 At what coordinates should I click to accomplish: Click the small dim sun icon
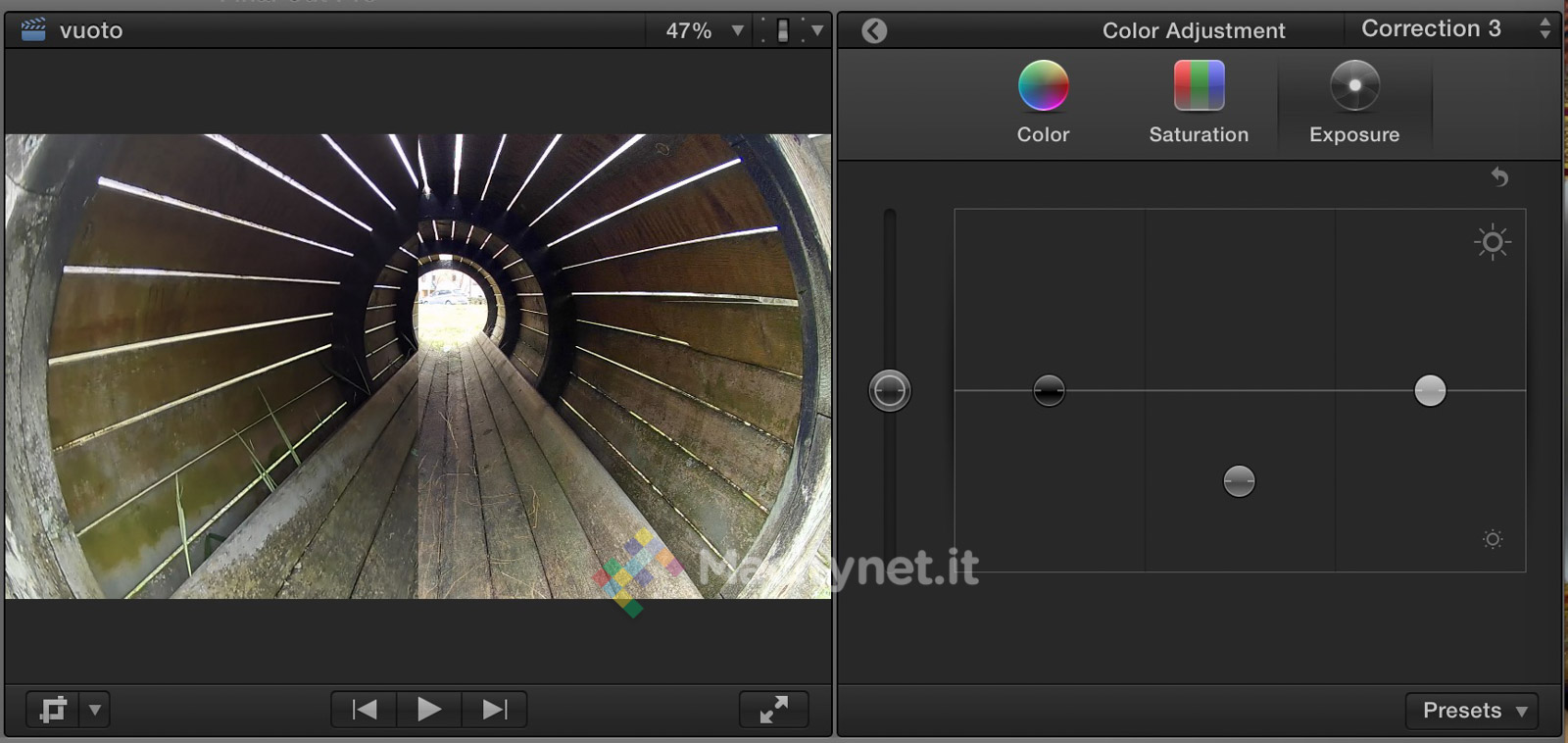click(x=1492, y=539)
